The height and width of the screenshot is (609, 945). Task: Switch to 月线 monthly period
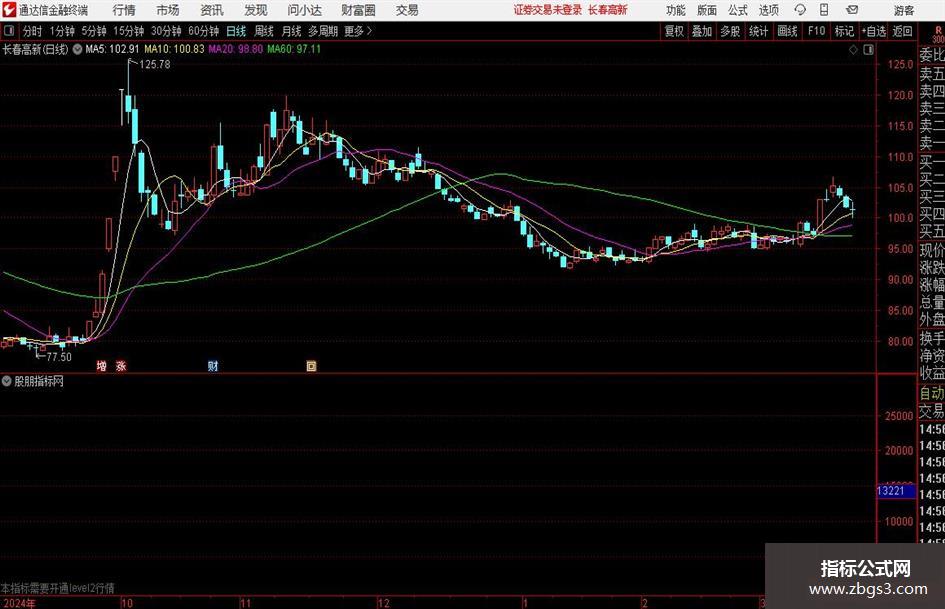(292, 31)
